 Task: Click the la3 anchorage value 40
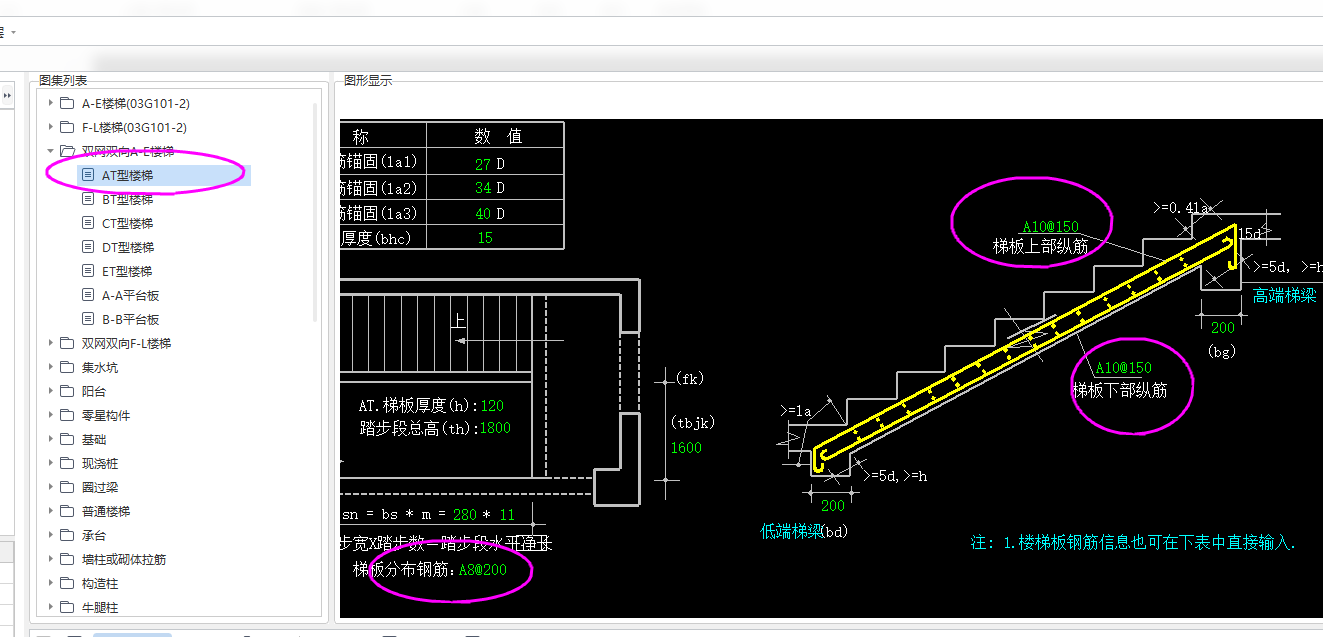coord(483,213)
